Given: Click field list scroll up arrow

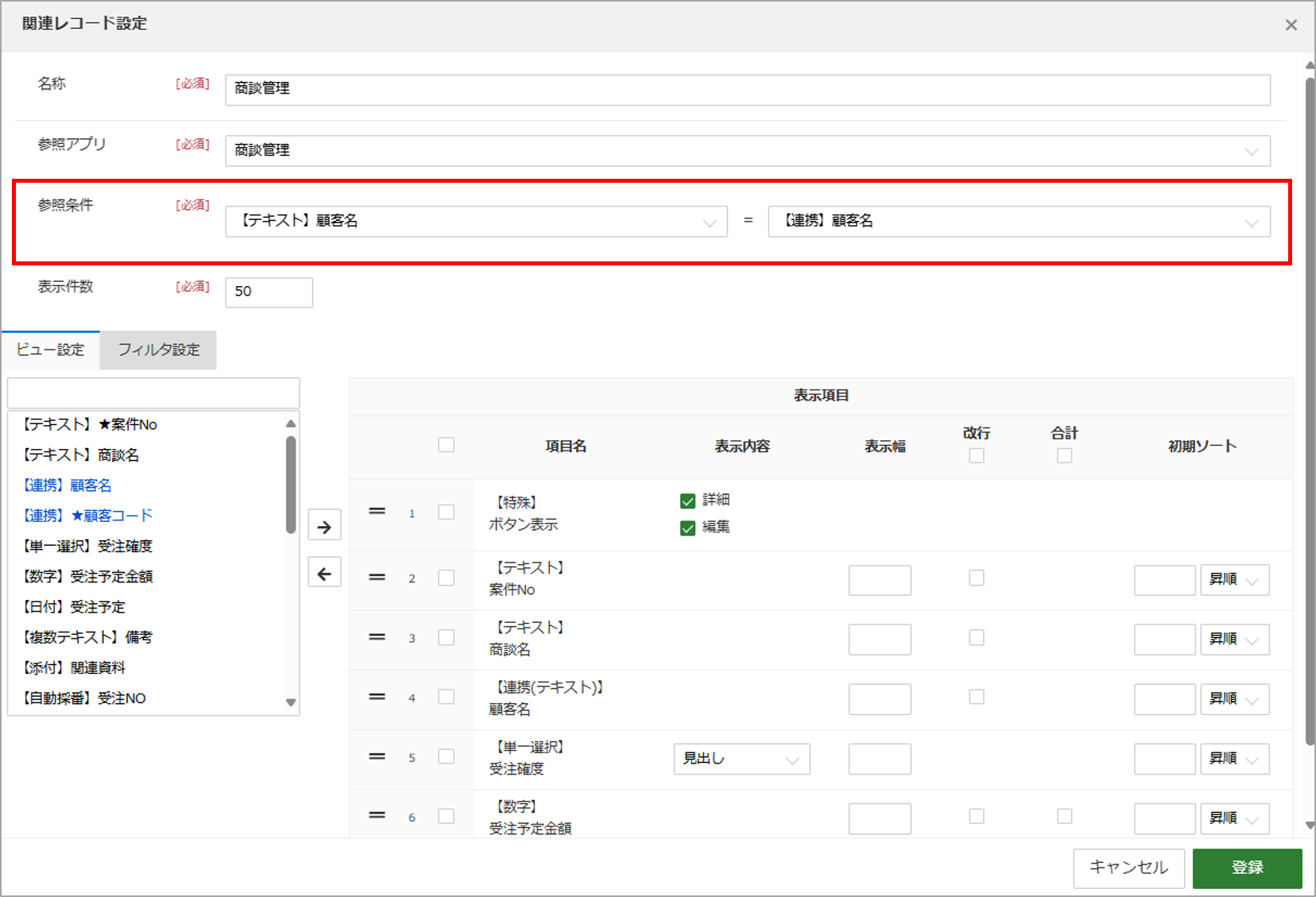Looking at the screenshot, I should [291, 423].
